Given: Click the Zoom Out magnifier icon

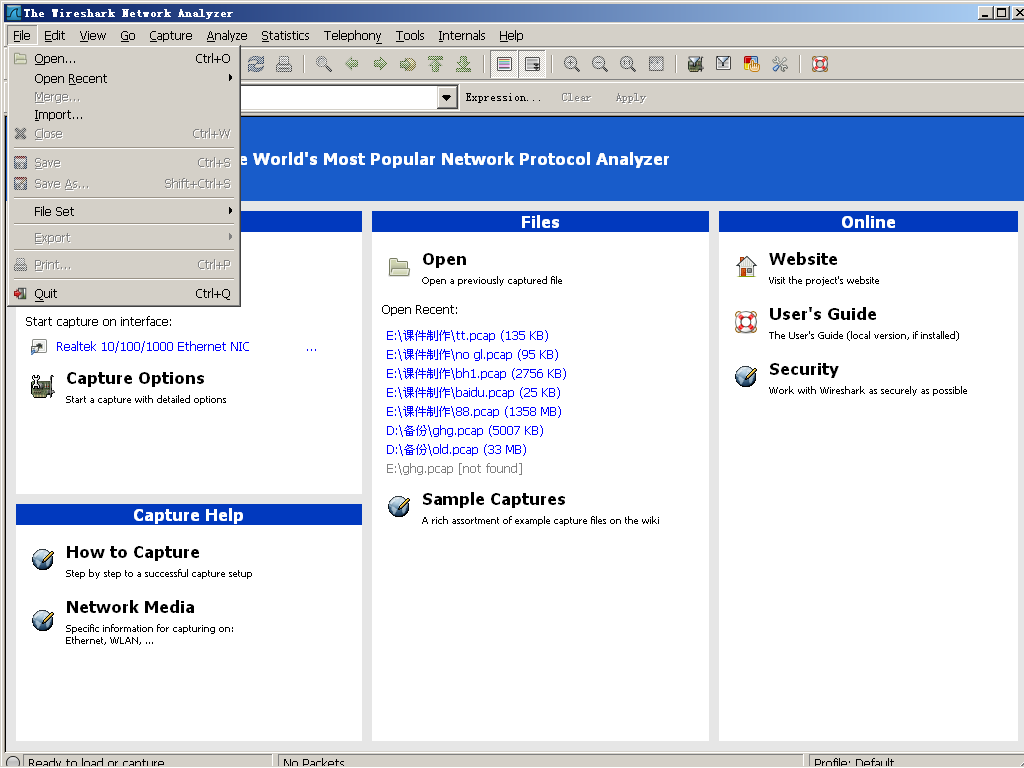Looking at the screenshot, I should pos(600,64).
